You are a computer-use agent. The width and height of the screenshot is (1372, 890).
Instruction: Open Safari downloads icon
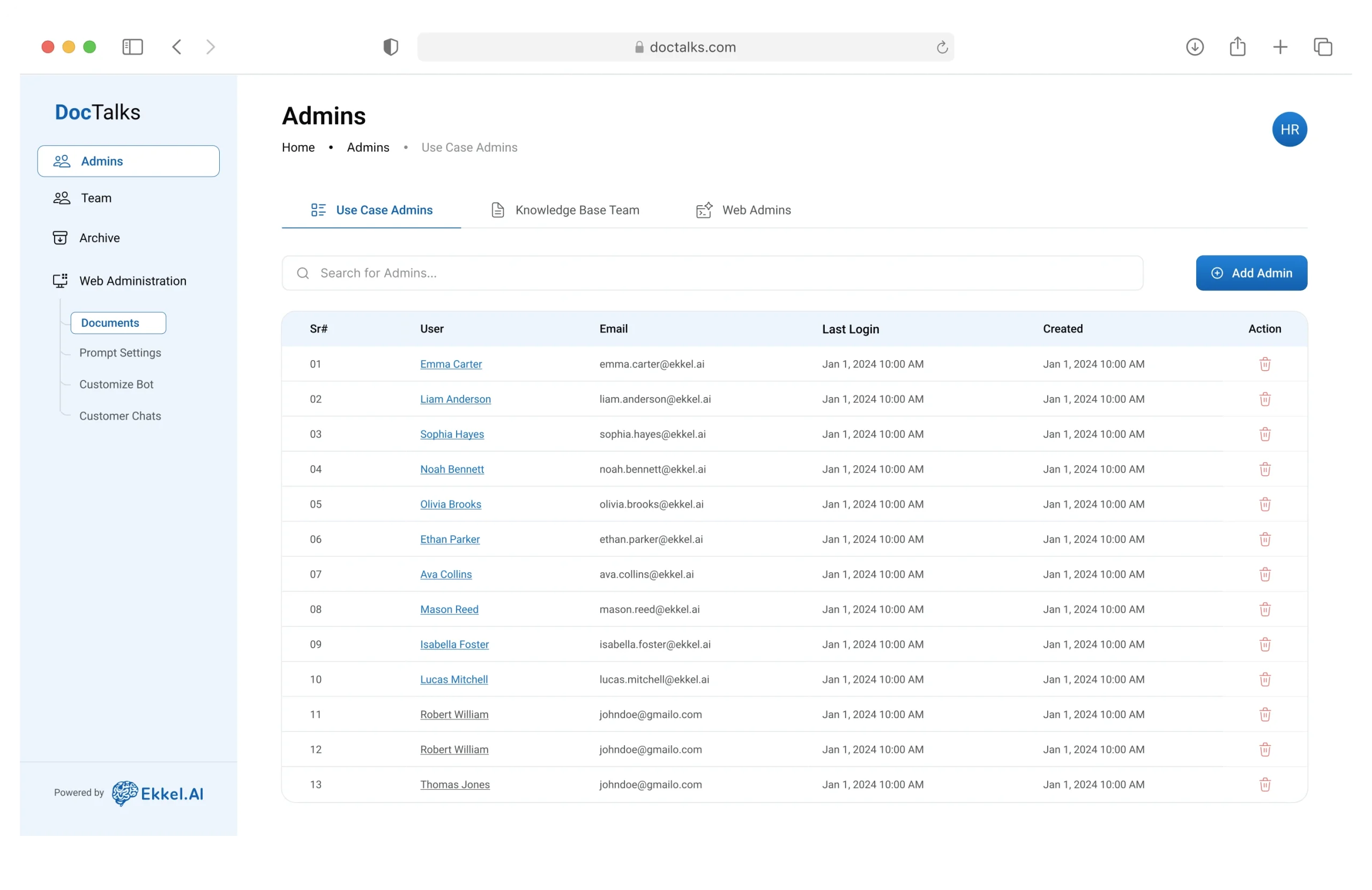[1195, 47]
